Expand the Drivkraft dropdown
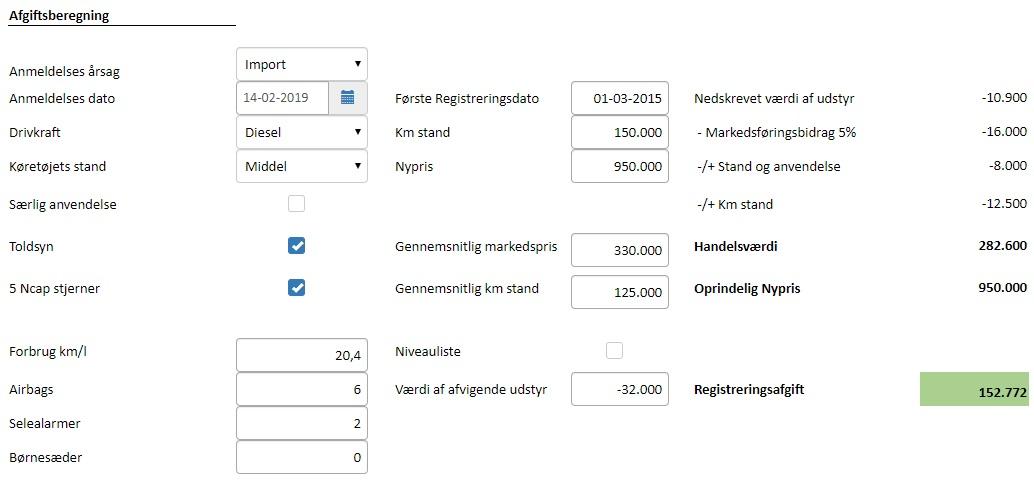 [x=302, y=132]
